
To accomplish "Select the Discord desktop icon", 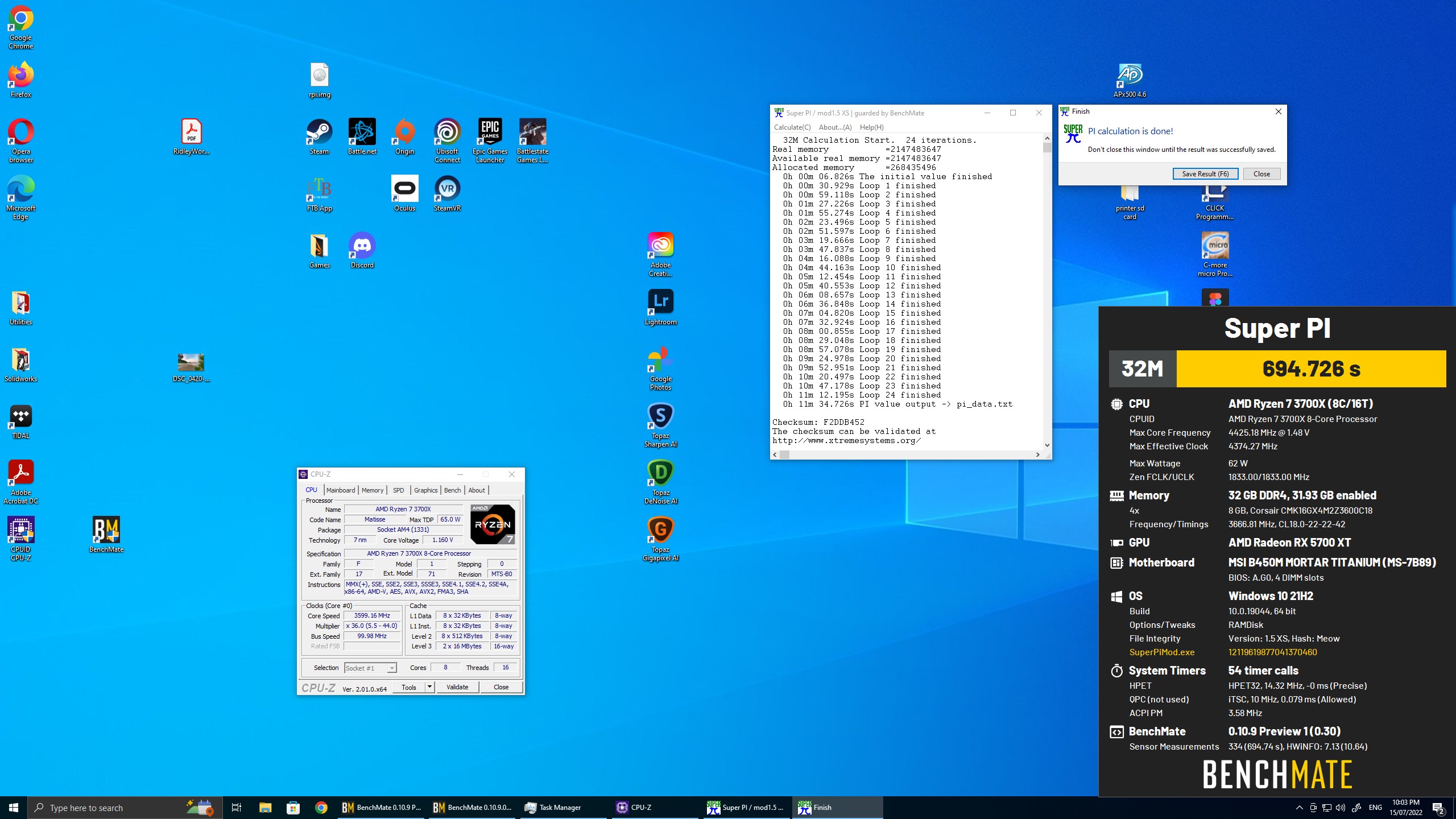I will [362, 250].
